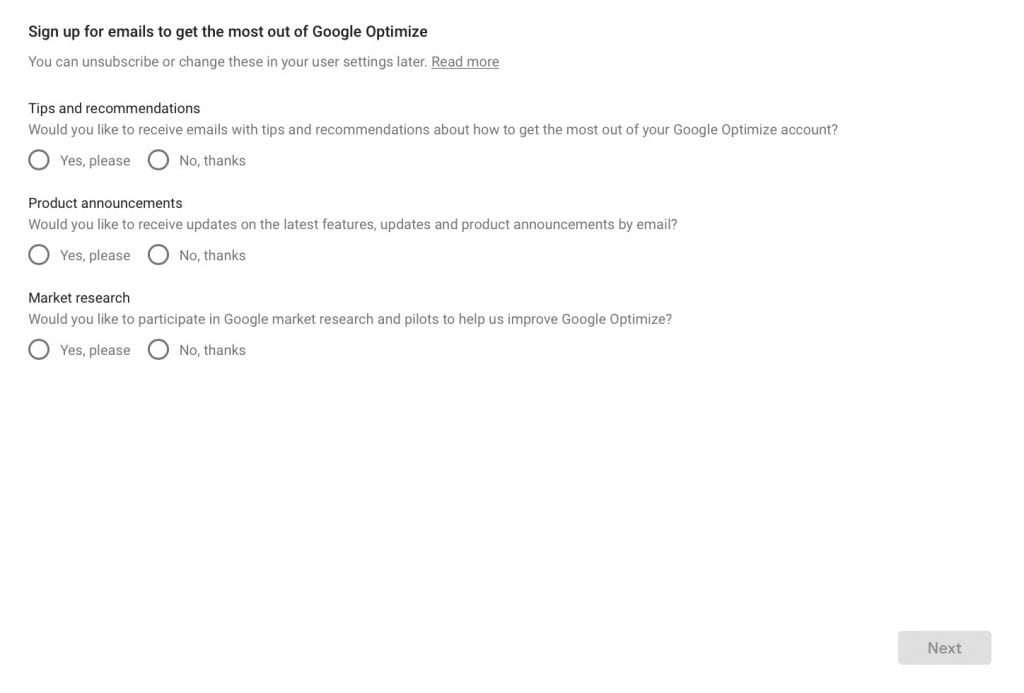Viewport: 1024px width, 693px height.
Task: Click the unsubscribe explanation text
Action: click(x=228, y=61)
